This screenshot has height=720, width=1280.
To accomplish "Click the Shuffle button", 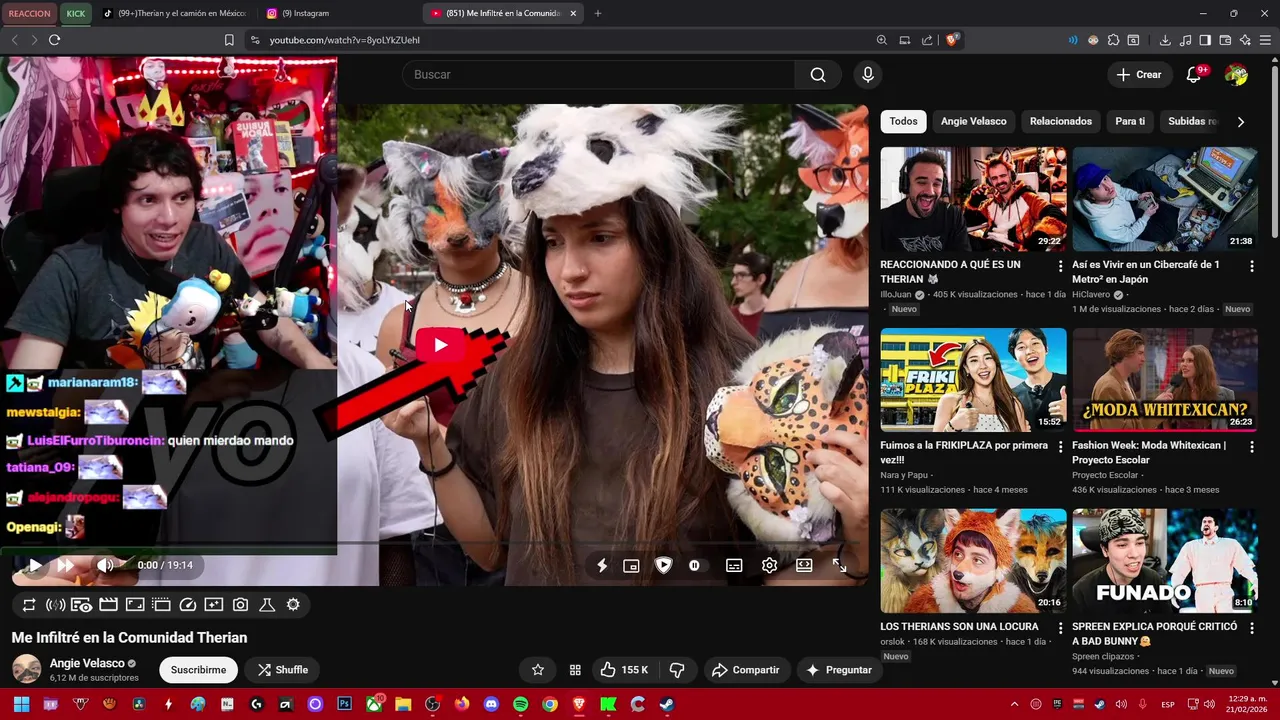I will point(282,670).
